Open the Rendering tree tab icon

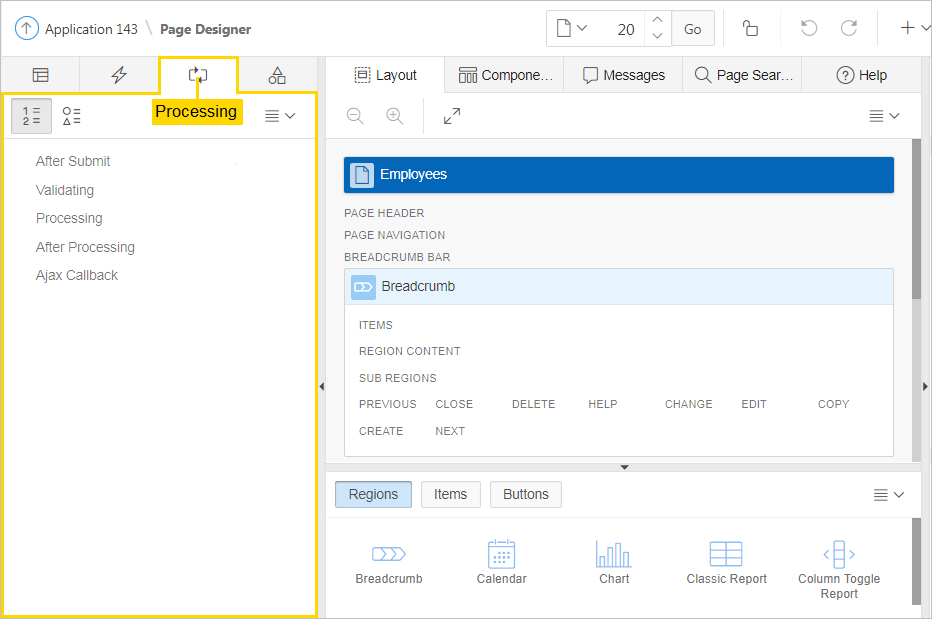(x=40, y=75)
